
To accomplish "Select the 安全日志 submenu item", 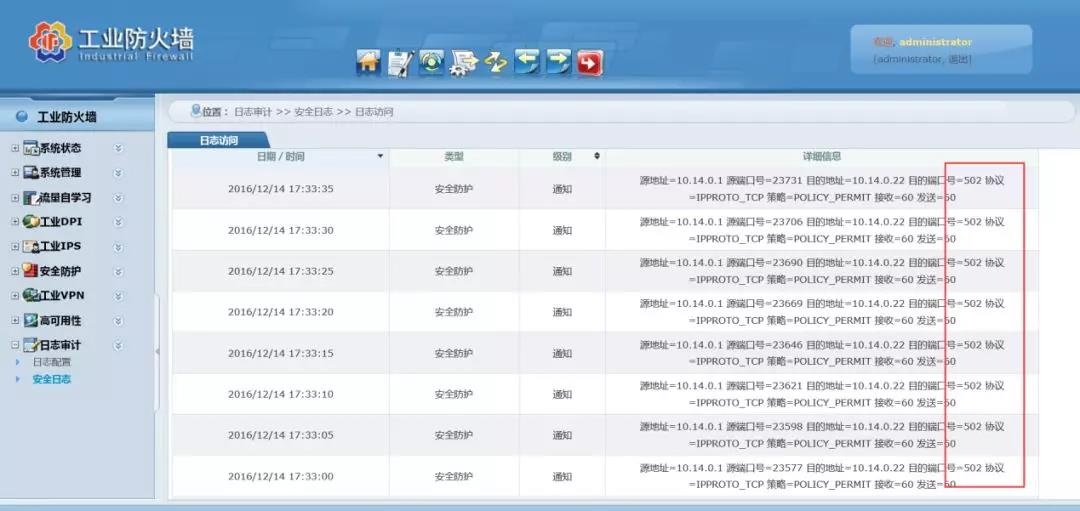I will coord(52,379).
